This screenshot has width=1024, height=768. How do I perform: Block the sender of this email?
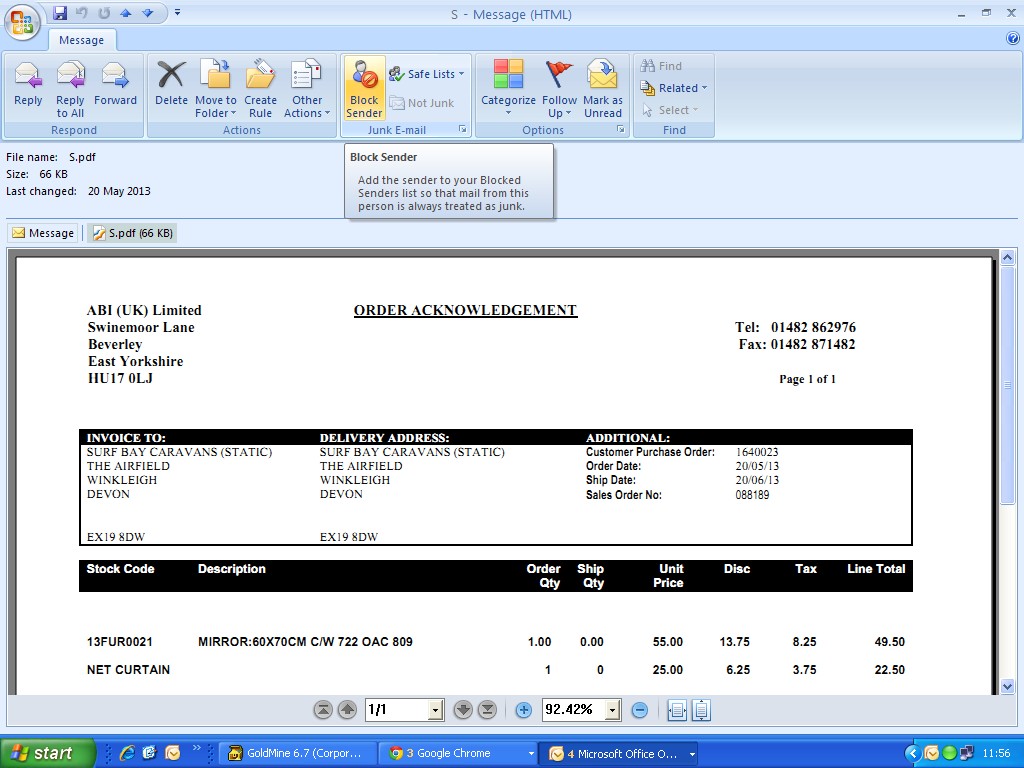point(364,88)
